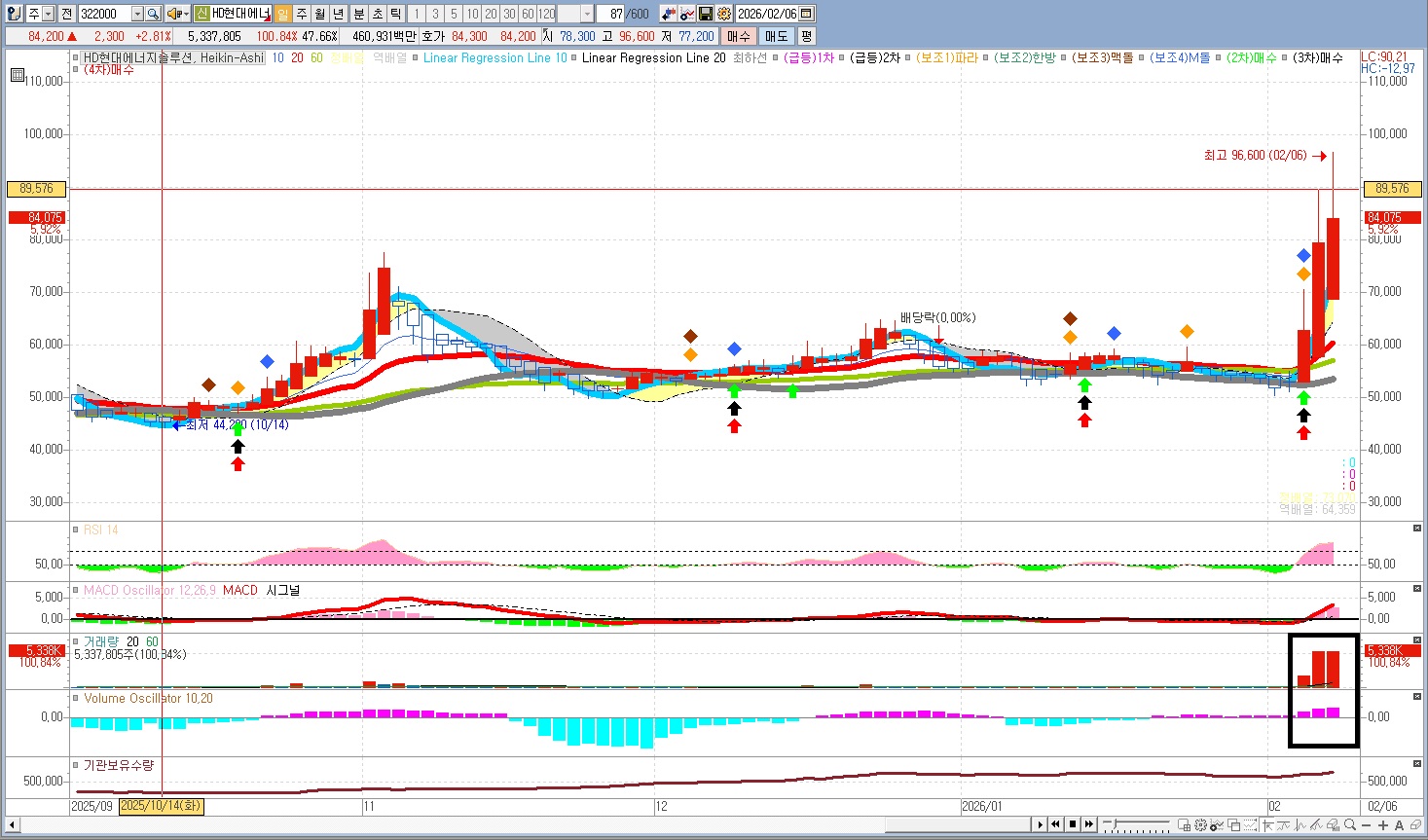Click the zigzag wave line tool icon
Screen dimensions: 1428x840
[1300, 825]
